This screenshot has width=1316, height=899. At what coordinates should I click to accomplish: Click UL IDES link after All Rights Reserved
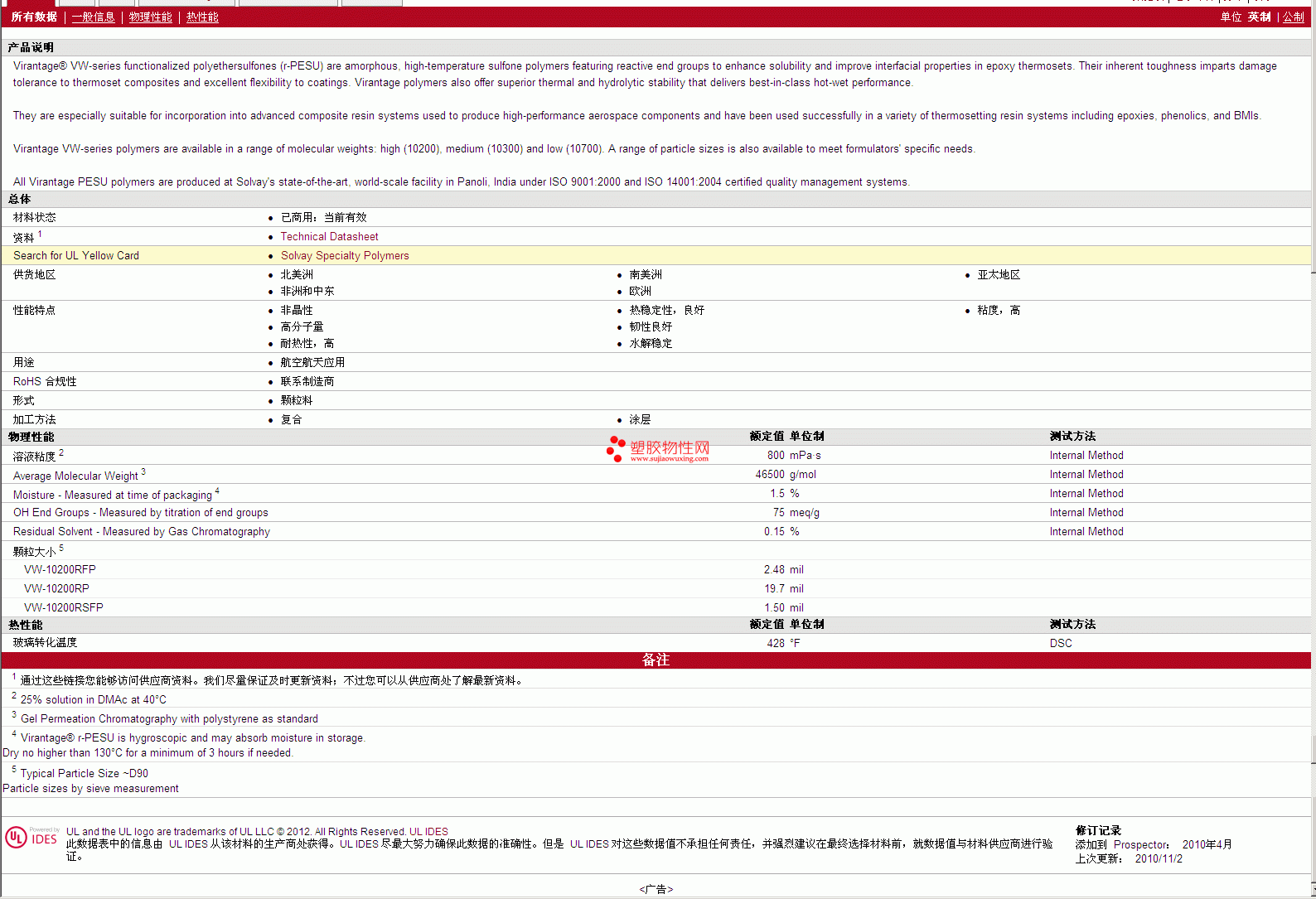tap(428, 832)
